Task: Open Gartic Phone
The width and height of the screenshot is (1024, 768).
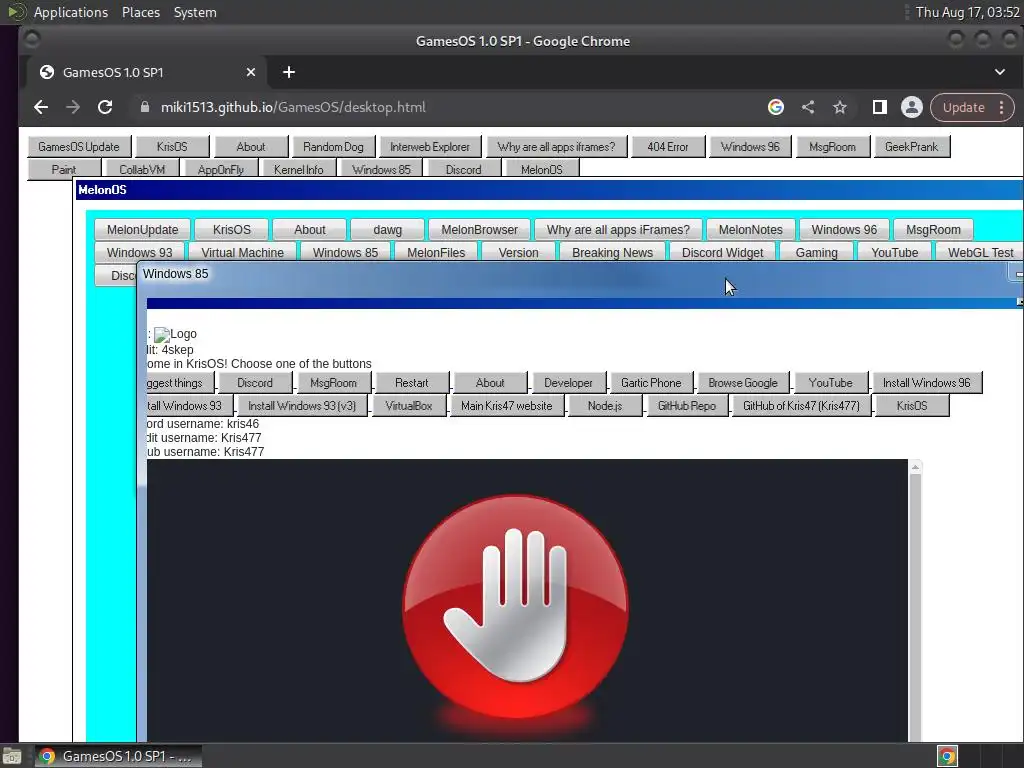Action: click(x=650, y=383)
